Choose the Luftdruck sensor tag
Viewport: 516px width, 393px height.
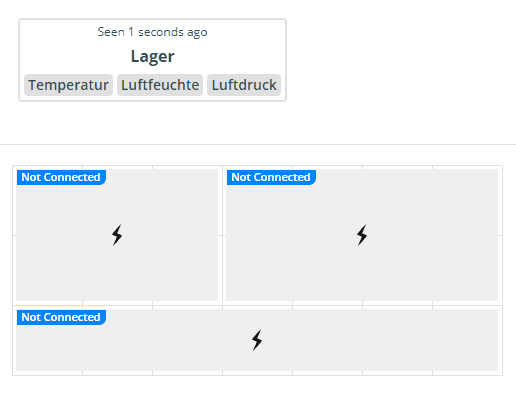coord(244,85)
